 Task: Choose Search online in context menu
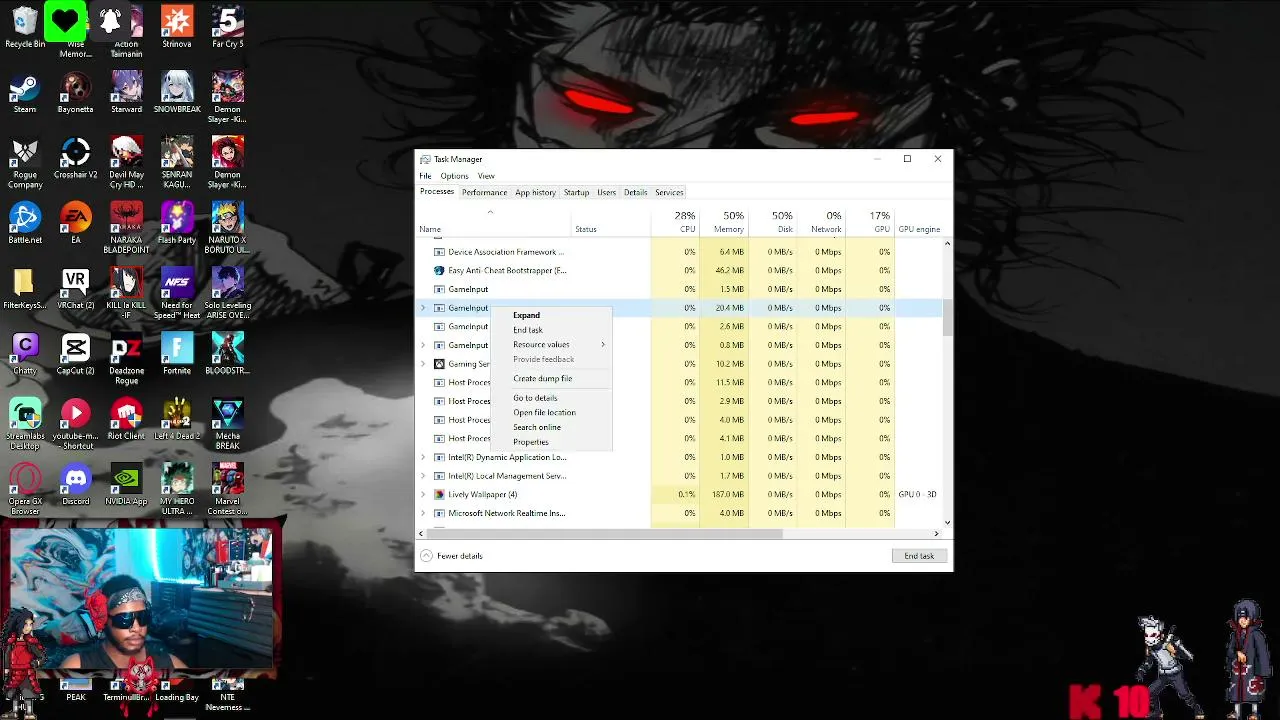551,427
